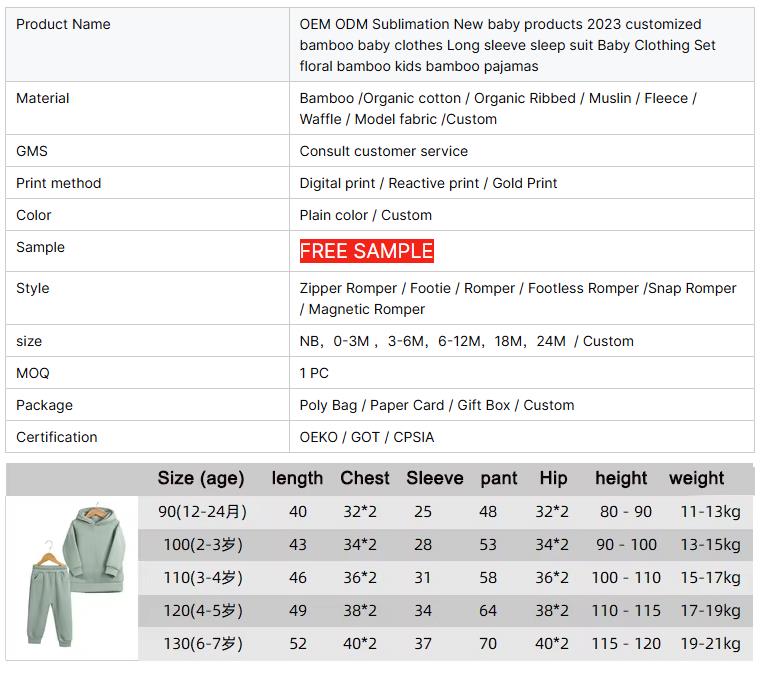Click the Plain color / Custom value
This screenshot has height=677, width=761.
366,215
